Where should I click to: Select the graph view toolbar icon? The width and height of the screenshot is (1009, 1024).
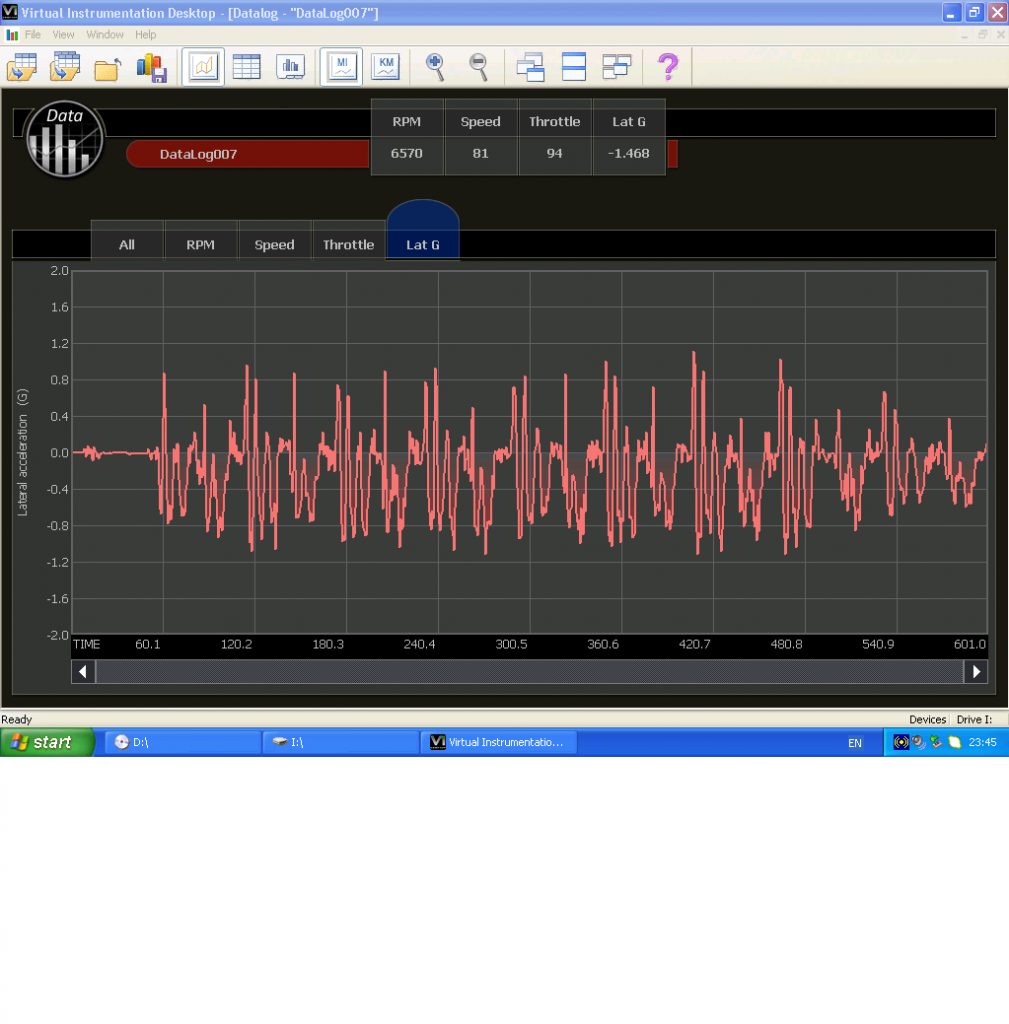click(x=203, y=67)
